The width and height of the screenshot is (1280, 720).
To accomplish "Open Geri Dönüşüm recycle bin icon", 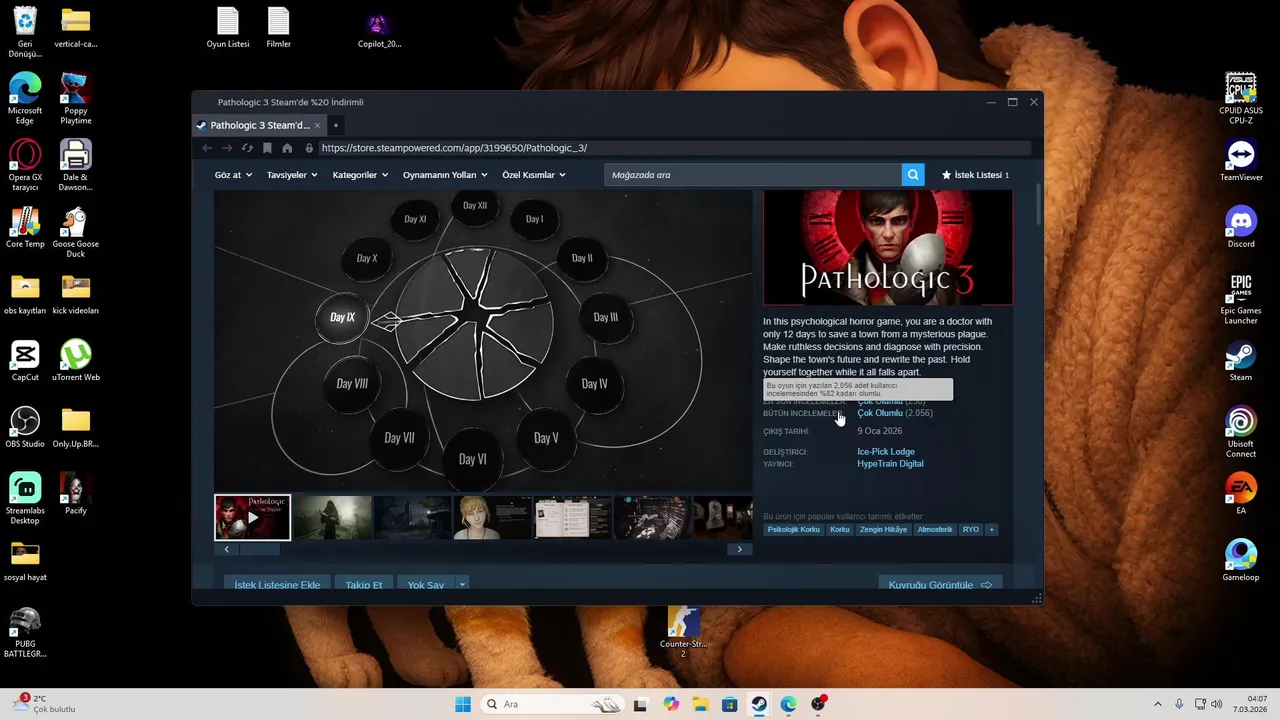I will [25, 32].
